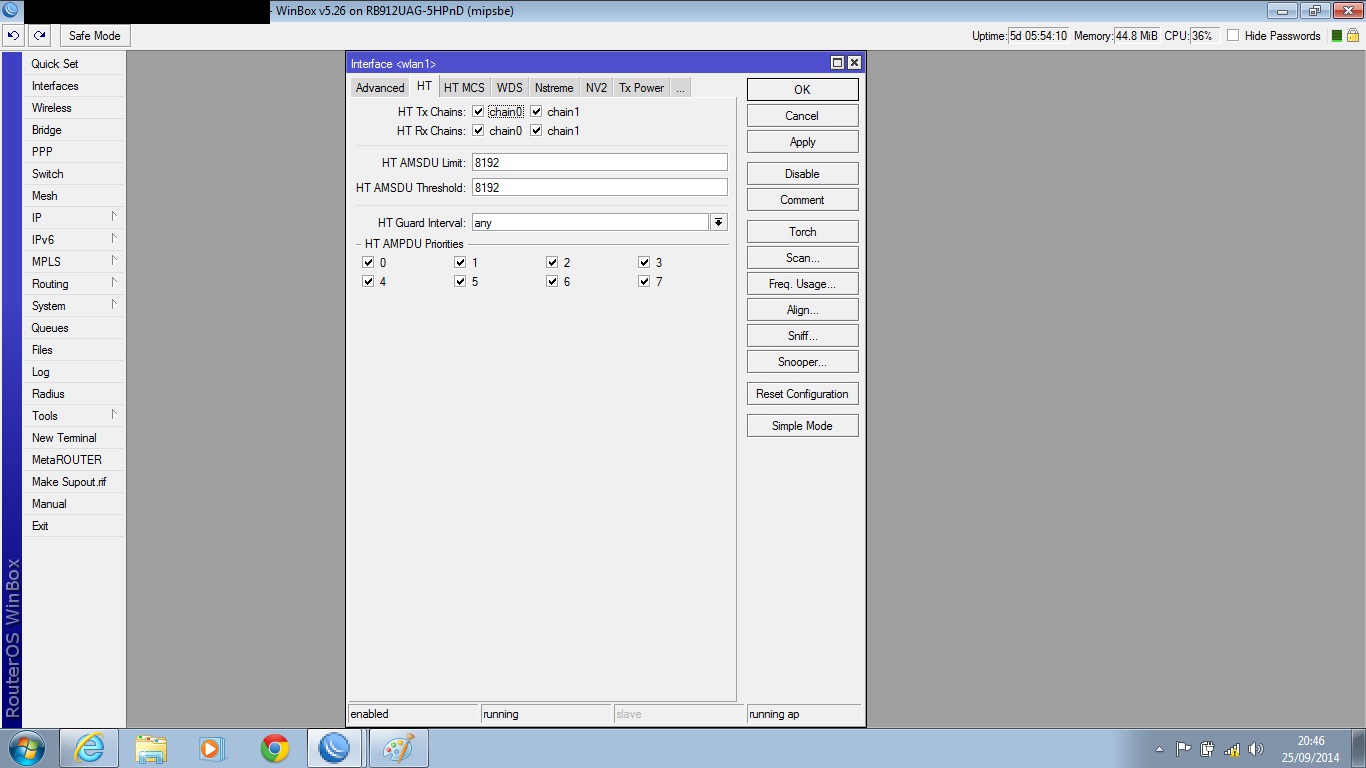This screenshot has height=768, width=1366.
Task: Open the HT Guard Interval dropdown
Action: (x=718, y=223)
